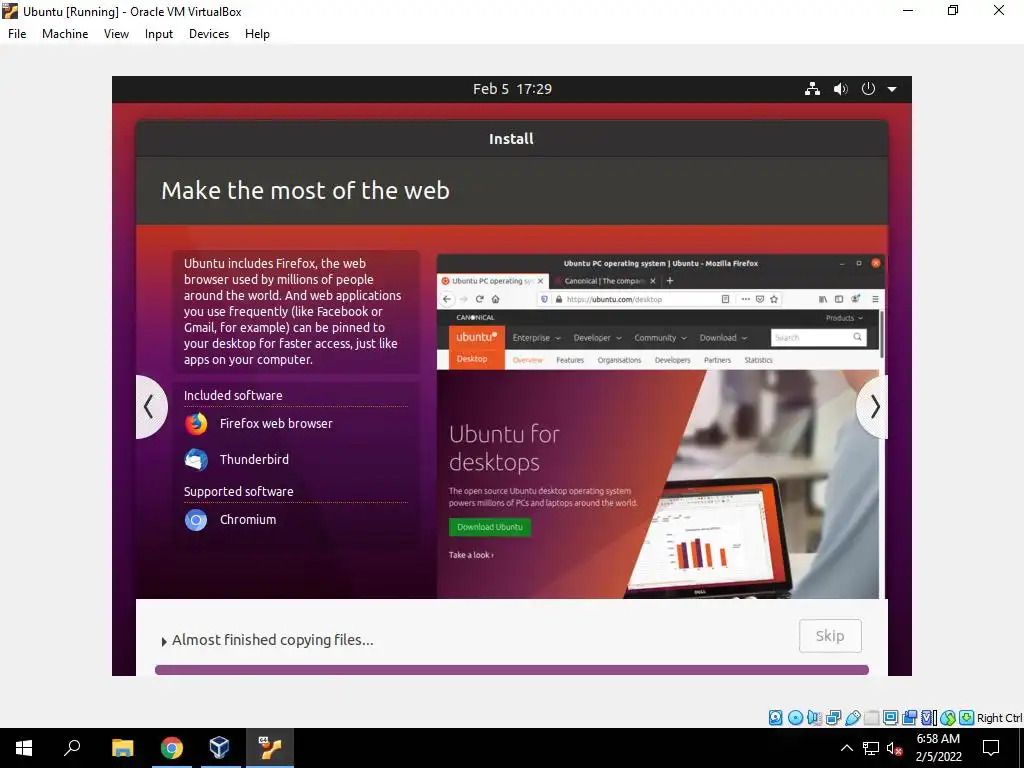Show hidden system tray icons
The width and height of the screenshot is (1024, 768).
[x=846, y=748]
